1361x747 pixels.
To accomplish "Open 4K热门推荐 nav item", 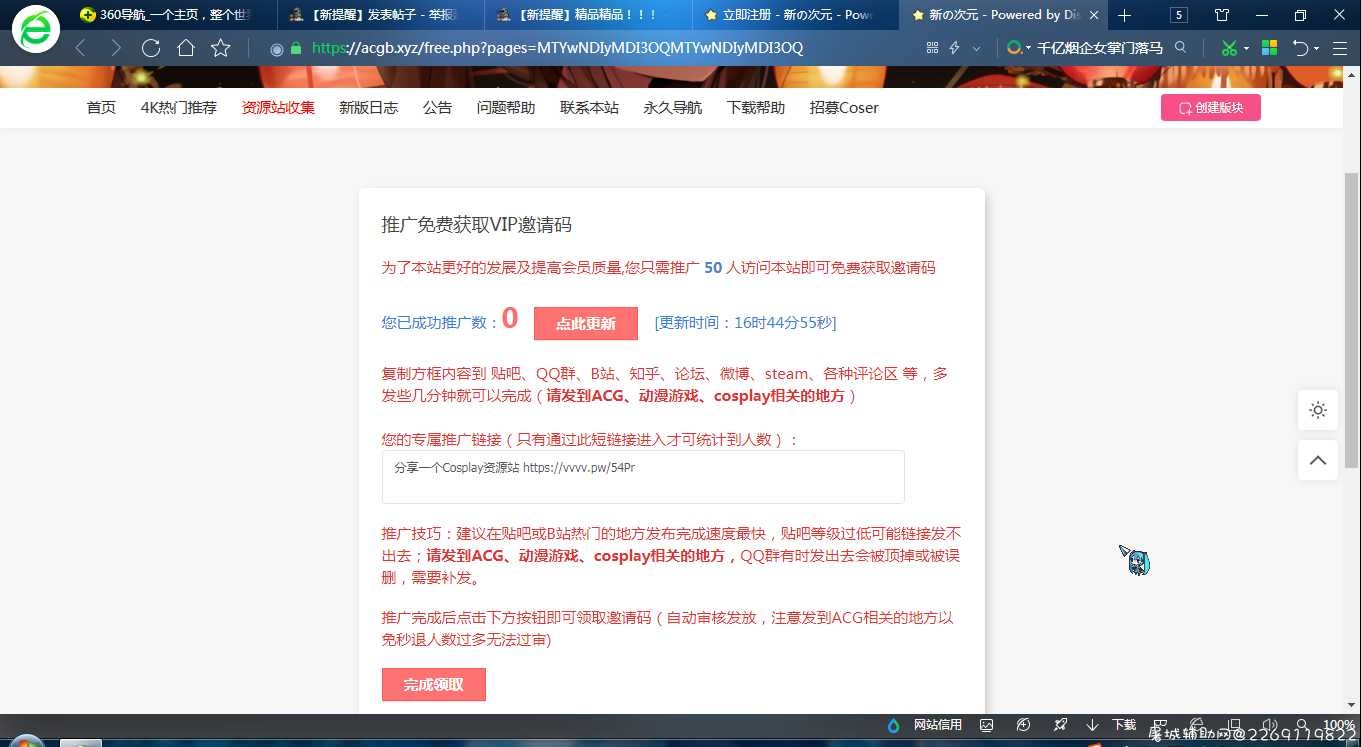I will point(178,108).
